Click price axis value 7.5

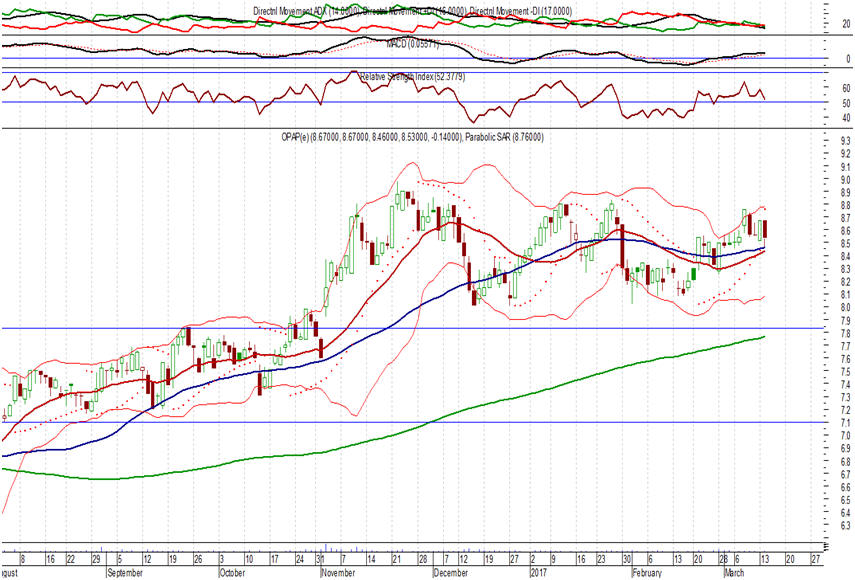[x=845, y=372]
